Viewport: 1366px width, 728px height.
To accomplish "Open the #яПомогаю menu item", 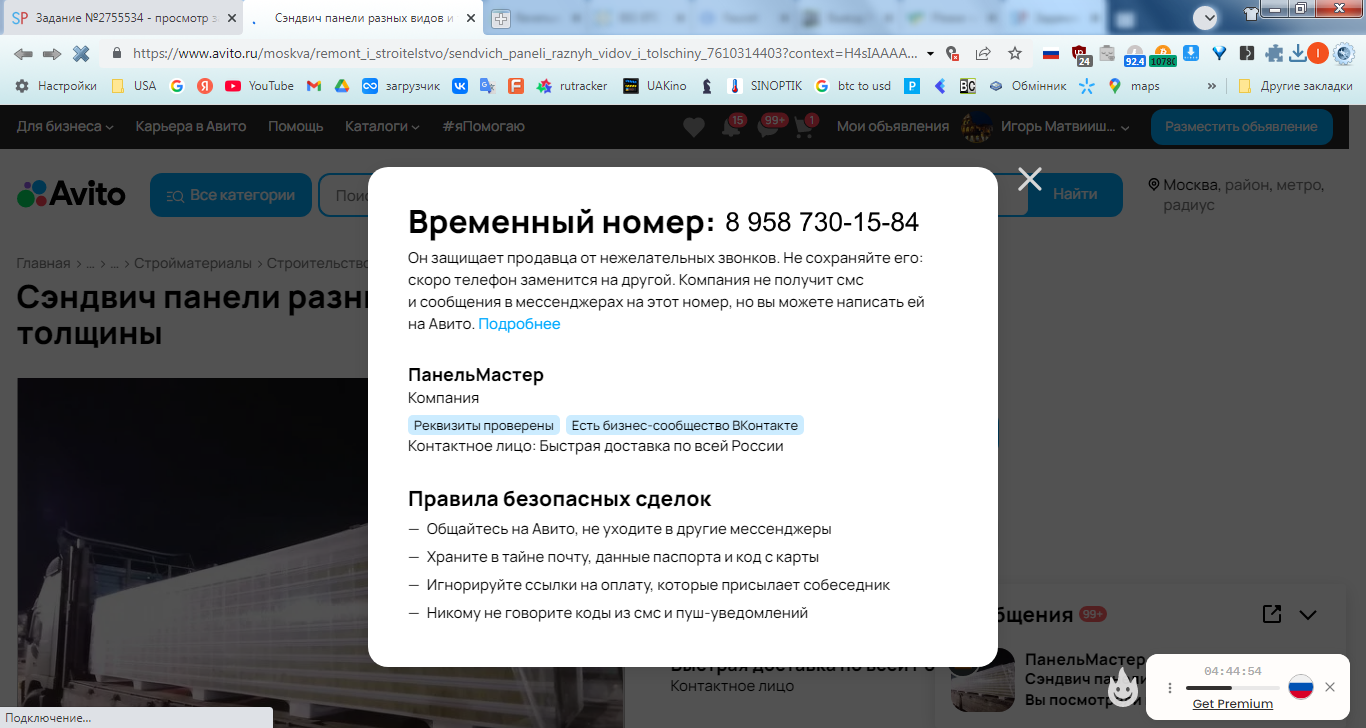I will (483, 127).
